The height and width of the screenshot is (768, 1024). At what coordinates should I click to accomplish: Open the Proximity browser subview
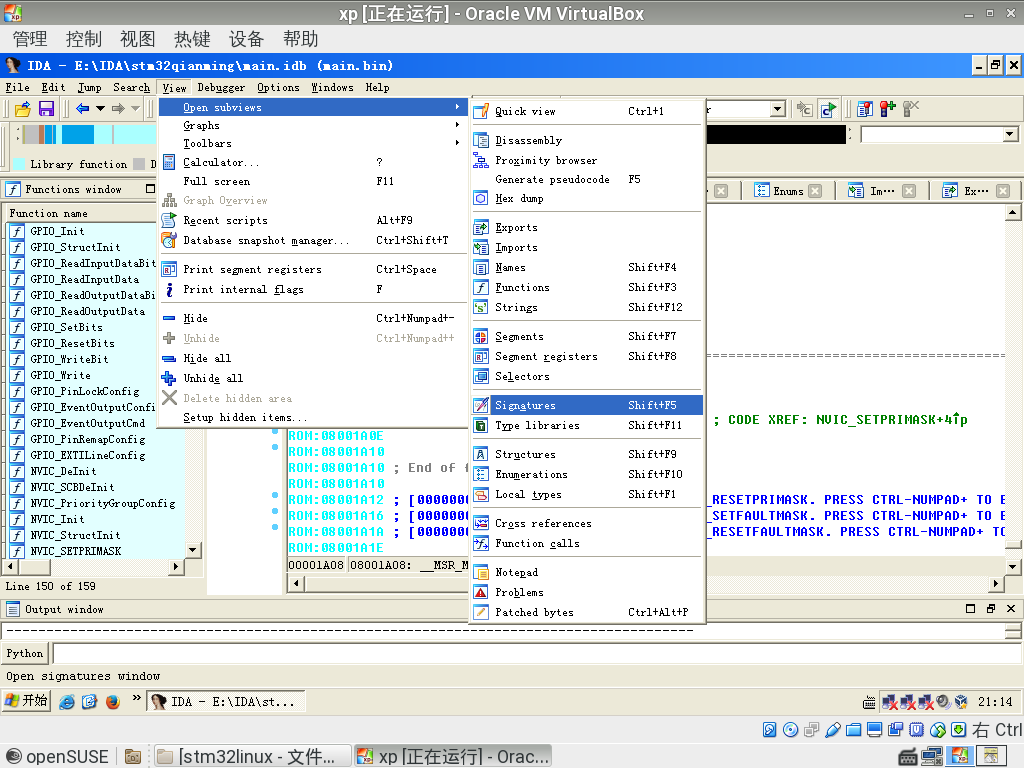587,161
